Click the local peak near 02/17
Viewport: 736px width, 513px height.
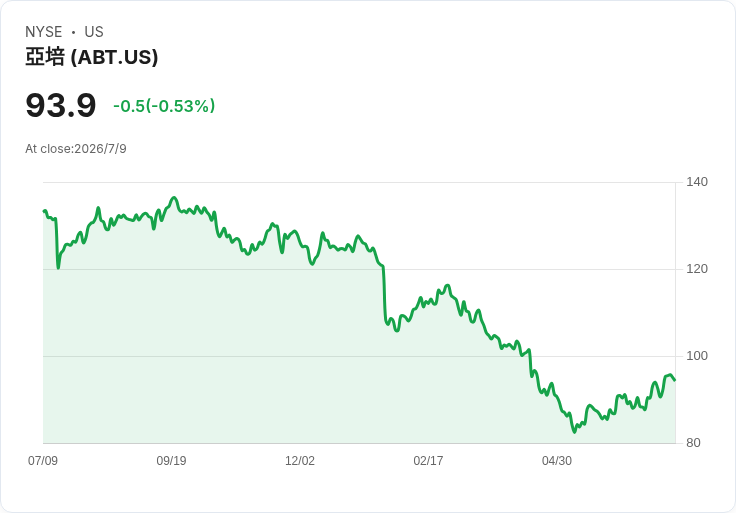(x=447, y=285)
